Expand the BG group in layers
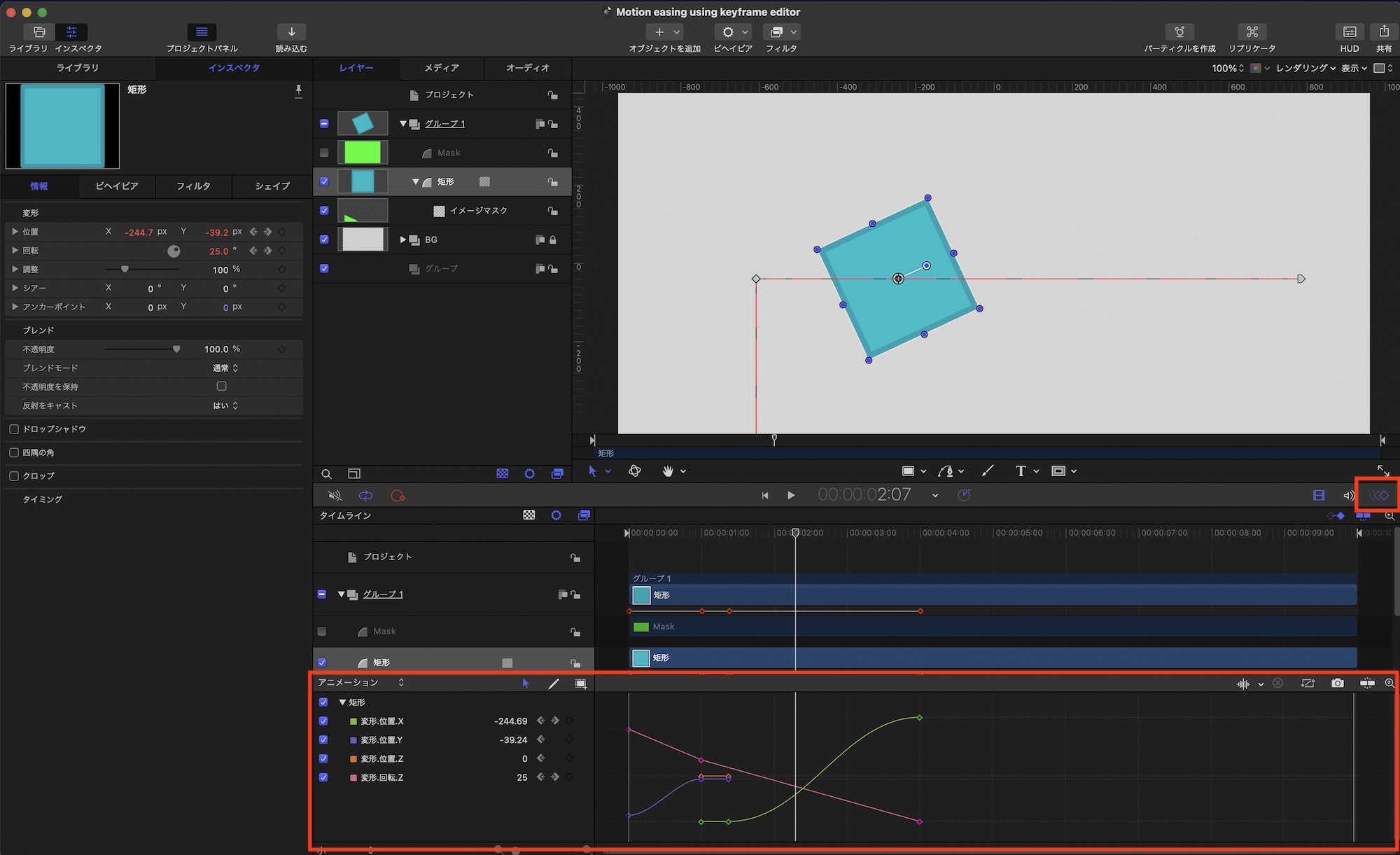The width and height of the screenshot is (1400, 855). pos(403,239)
